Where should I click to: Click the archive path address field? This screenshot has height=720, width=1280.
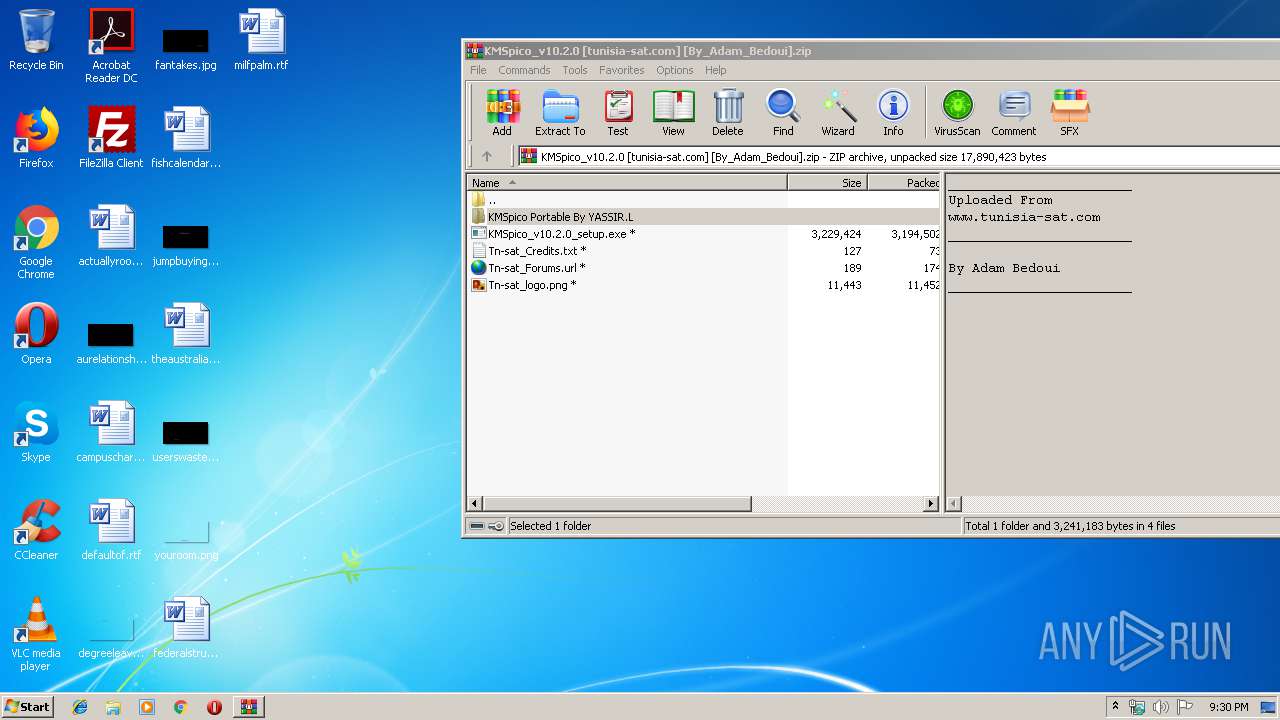pyautogui.click(x=898, y=157)
